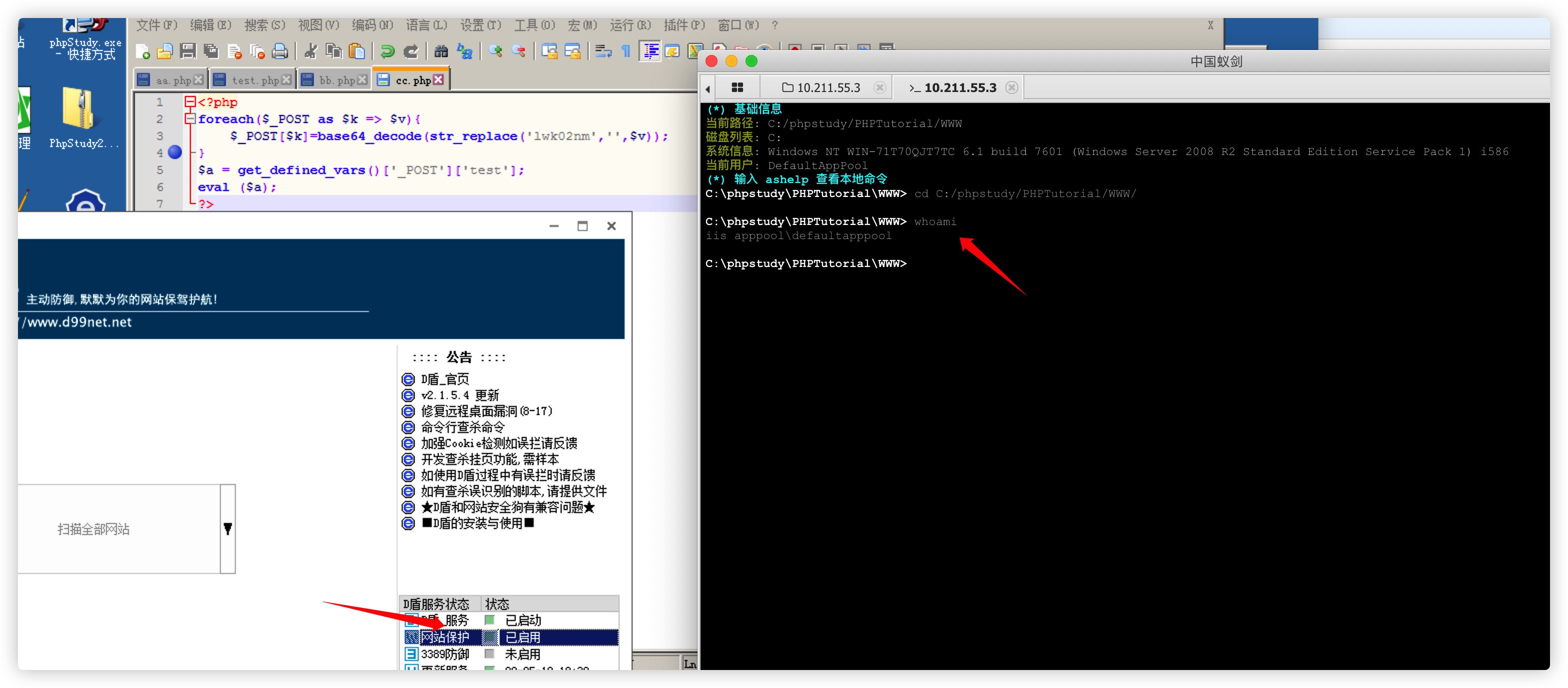
Task: Click the Cut scissors icon
Action: (311, 52)
